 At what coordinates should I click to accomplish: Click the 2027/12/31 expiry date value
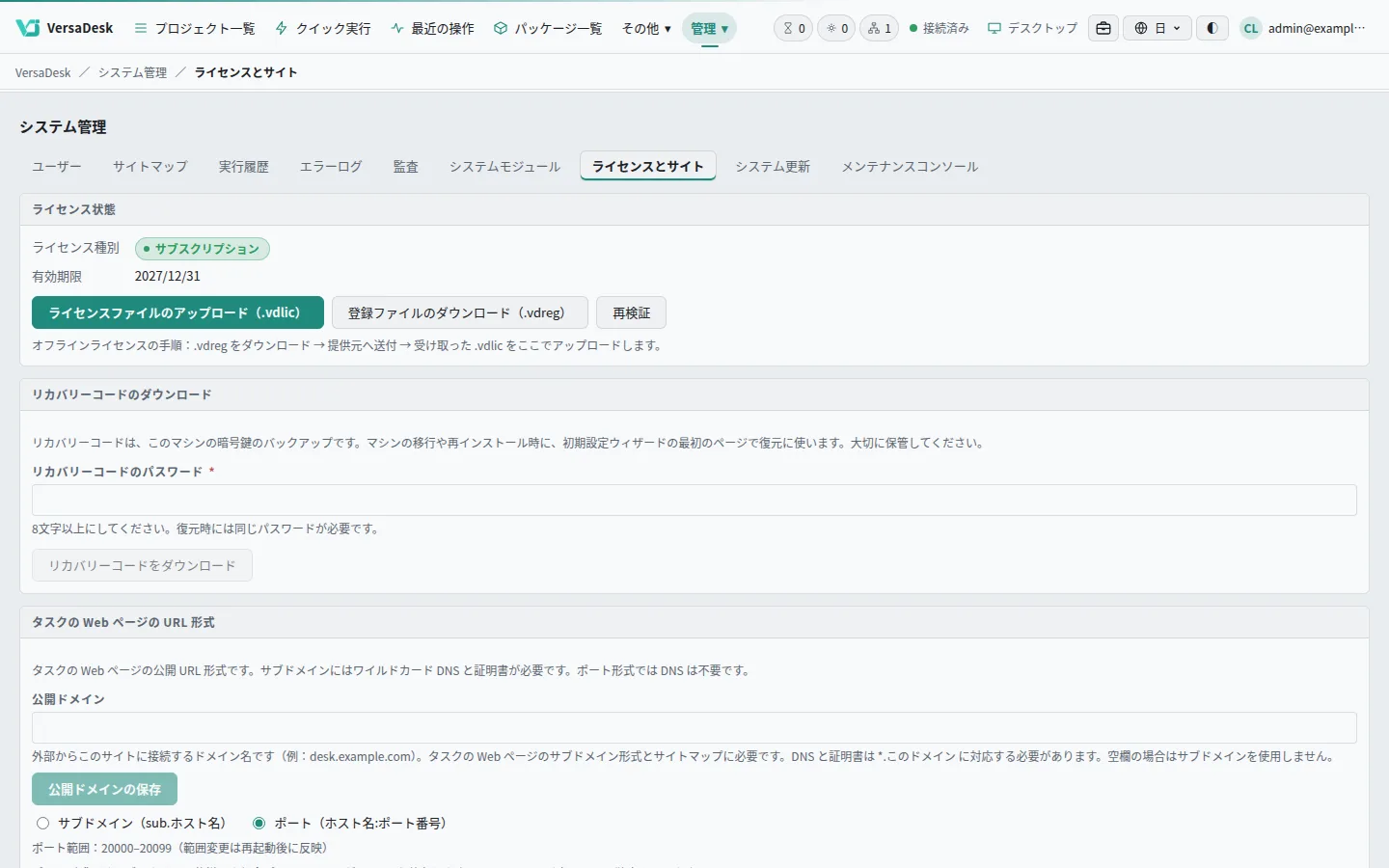coord(168,276)
